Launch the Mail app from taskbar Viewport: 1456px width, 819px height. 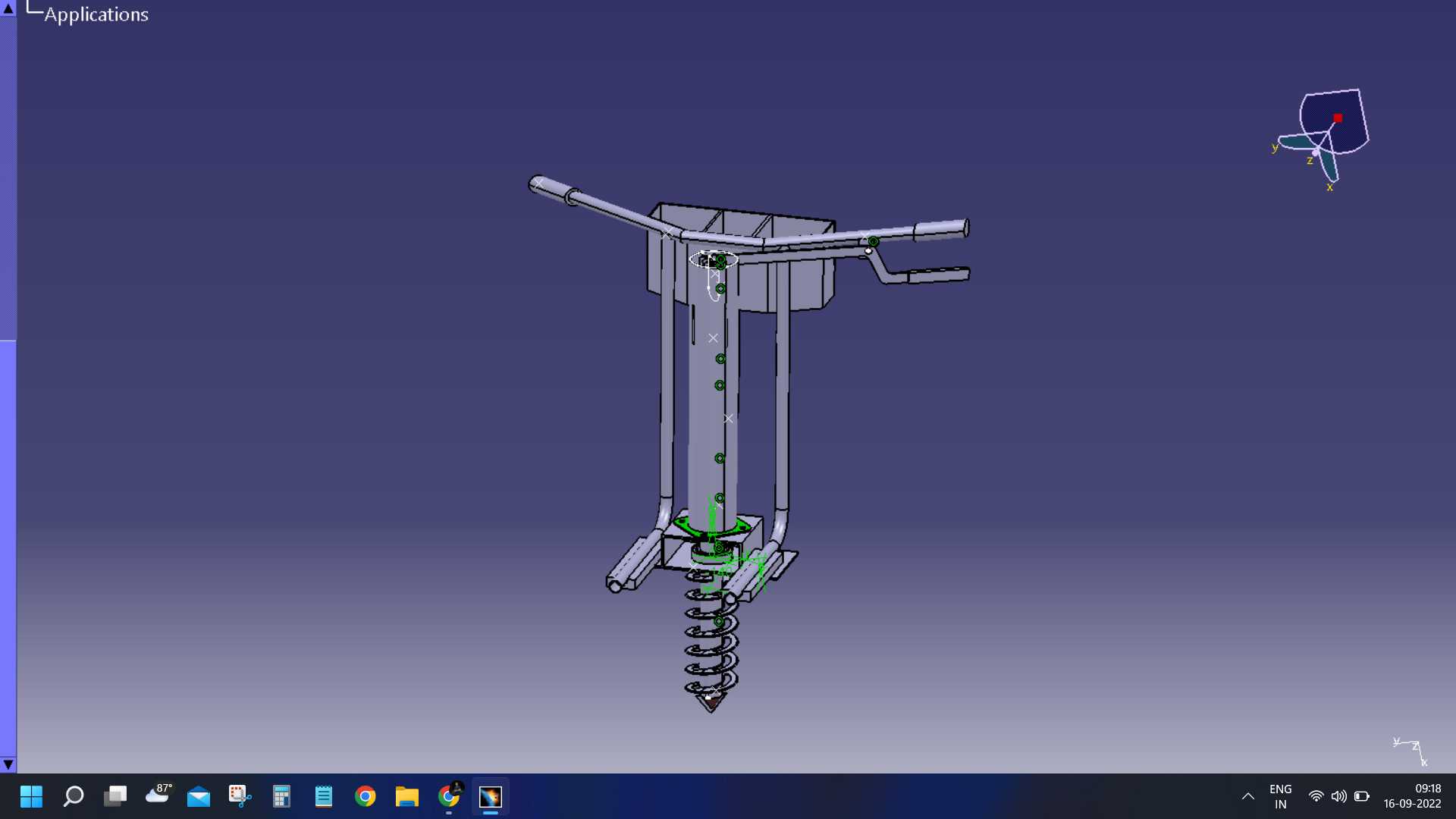coord(199,796)
